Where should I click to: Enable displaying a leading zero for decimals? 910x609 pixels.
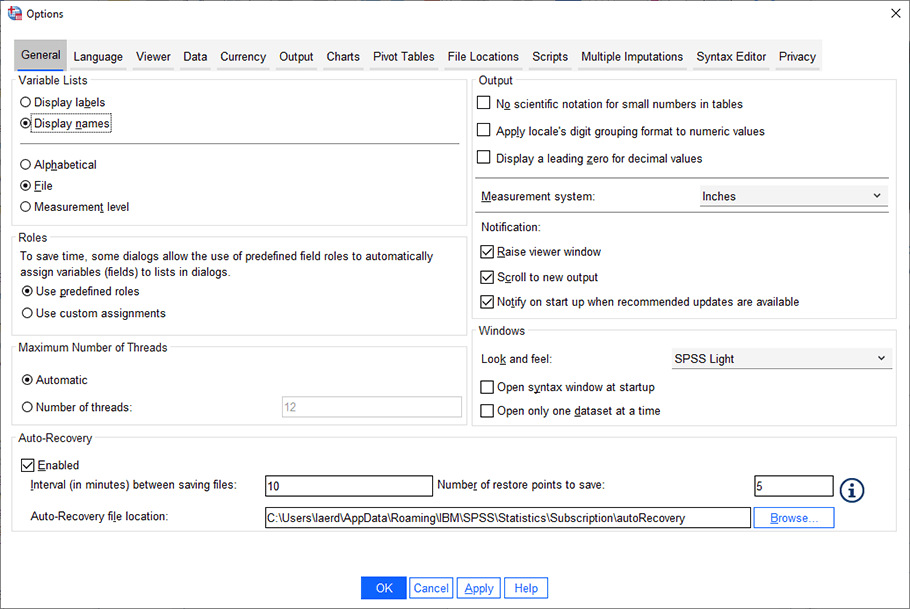[484, 158]
